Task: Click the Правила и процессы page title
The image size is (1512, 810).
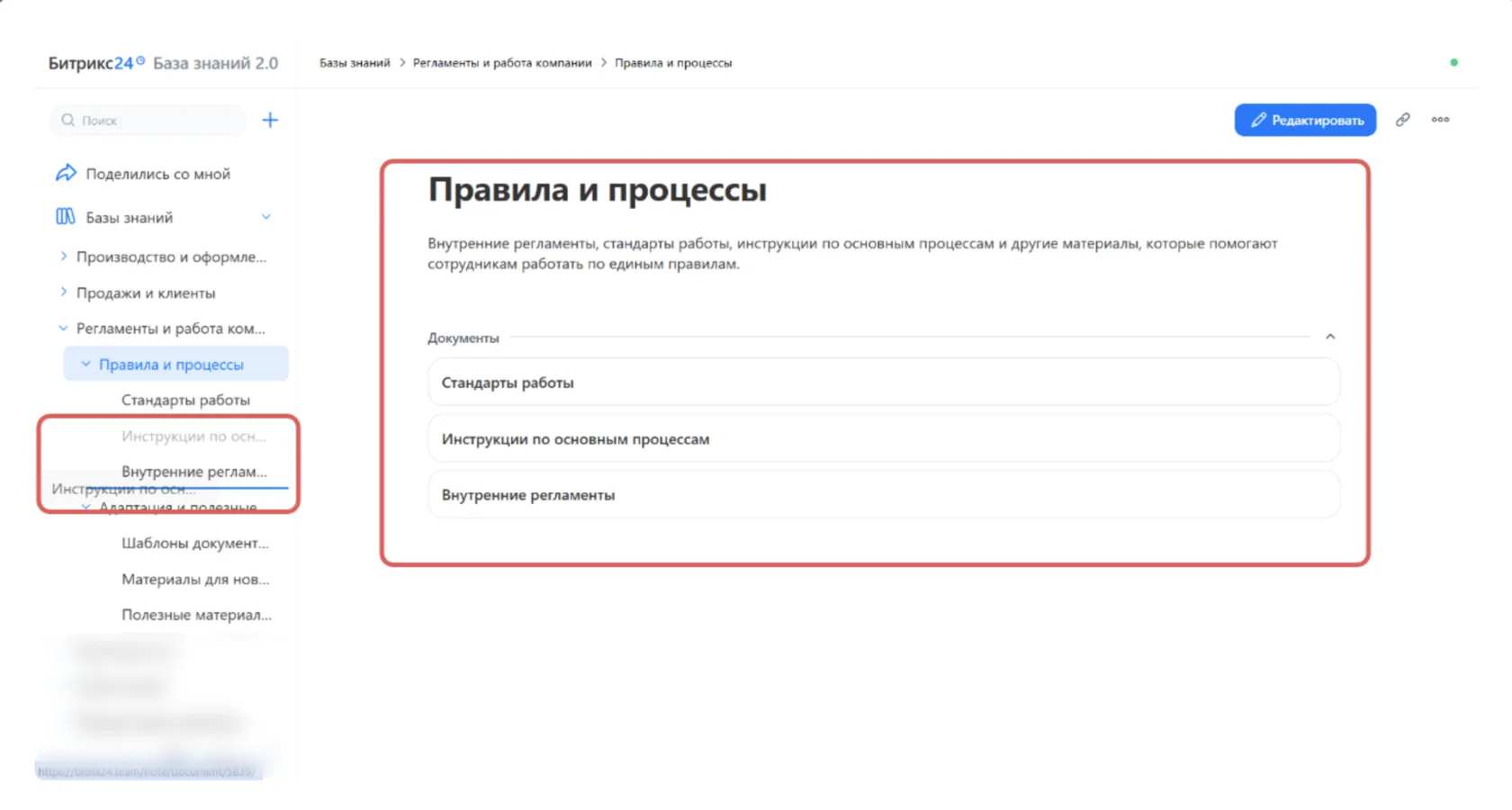Action: 597,191
